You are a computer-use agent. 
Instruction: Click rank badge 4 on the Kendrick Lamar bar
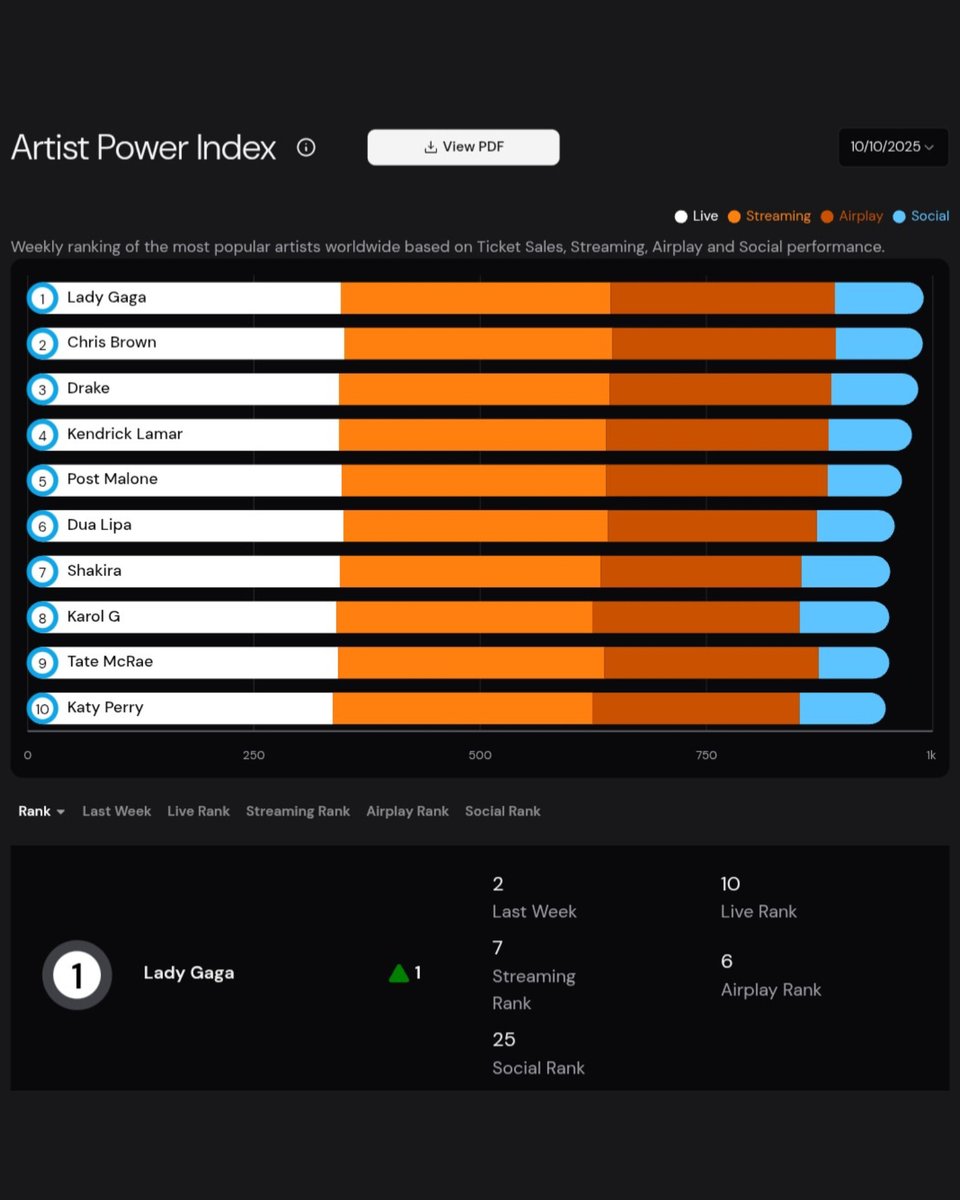(42, 435)
